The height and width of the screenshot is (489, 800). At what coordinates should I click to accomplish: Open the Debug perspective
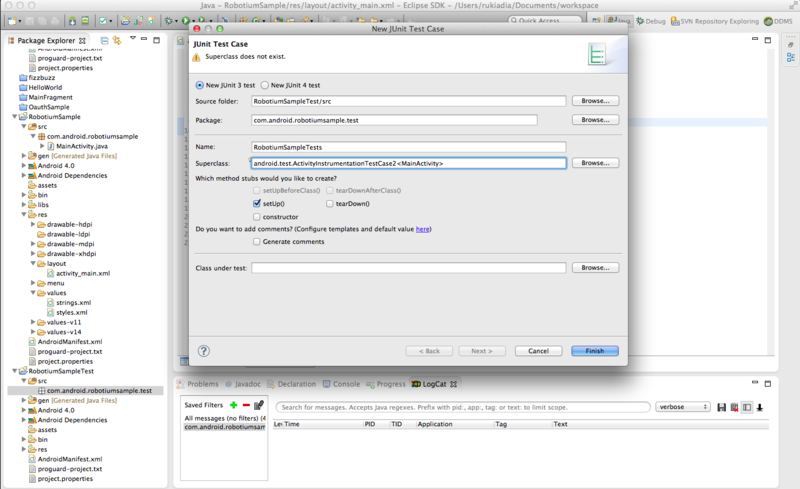651,21
